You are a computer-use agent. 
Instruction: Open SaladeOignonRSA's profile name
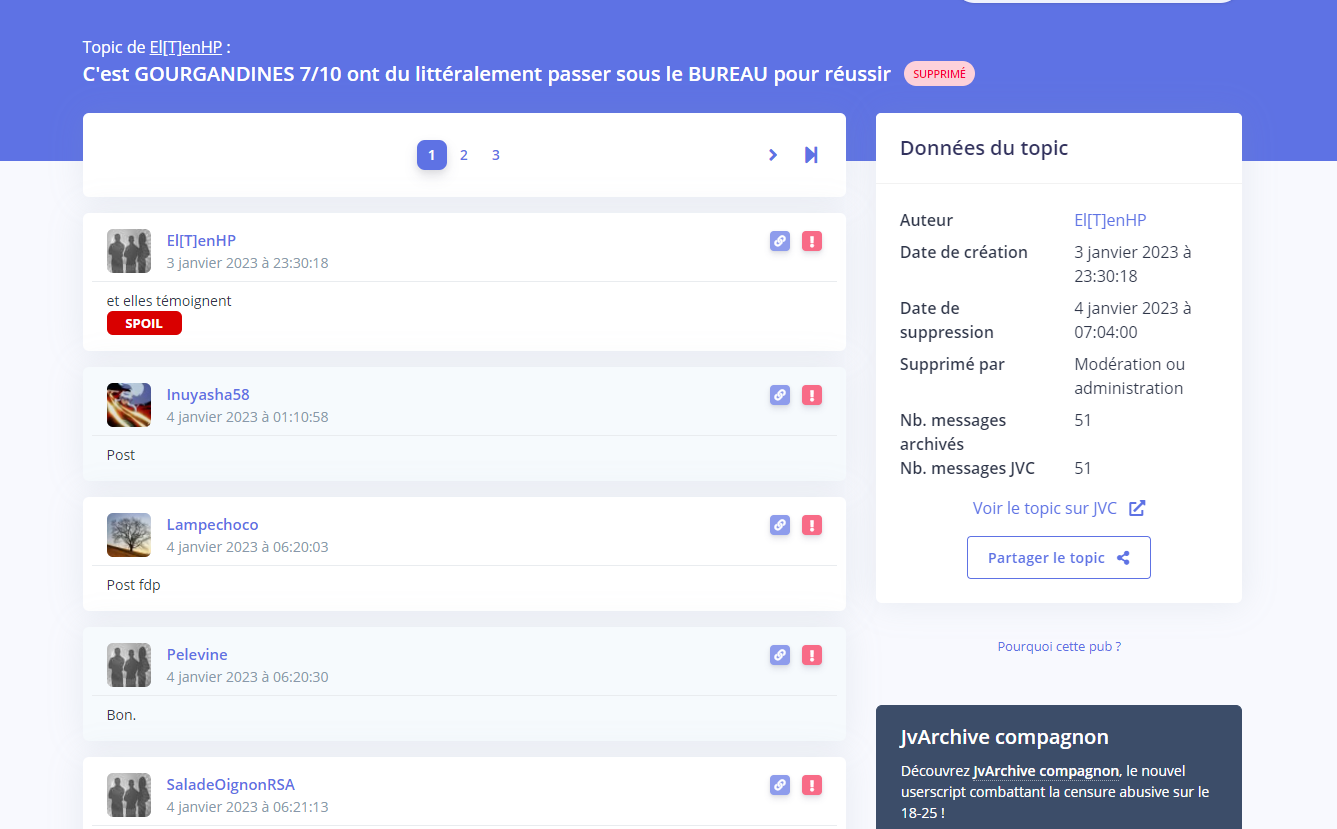tap(231, 784)
